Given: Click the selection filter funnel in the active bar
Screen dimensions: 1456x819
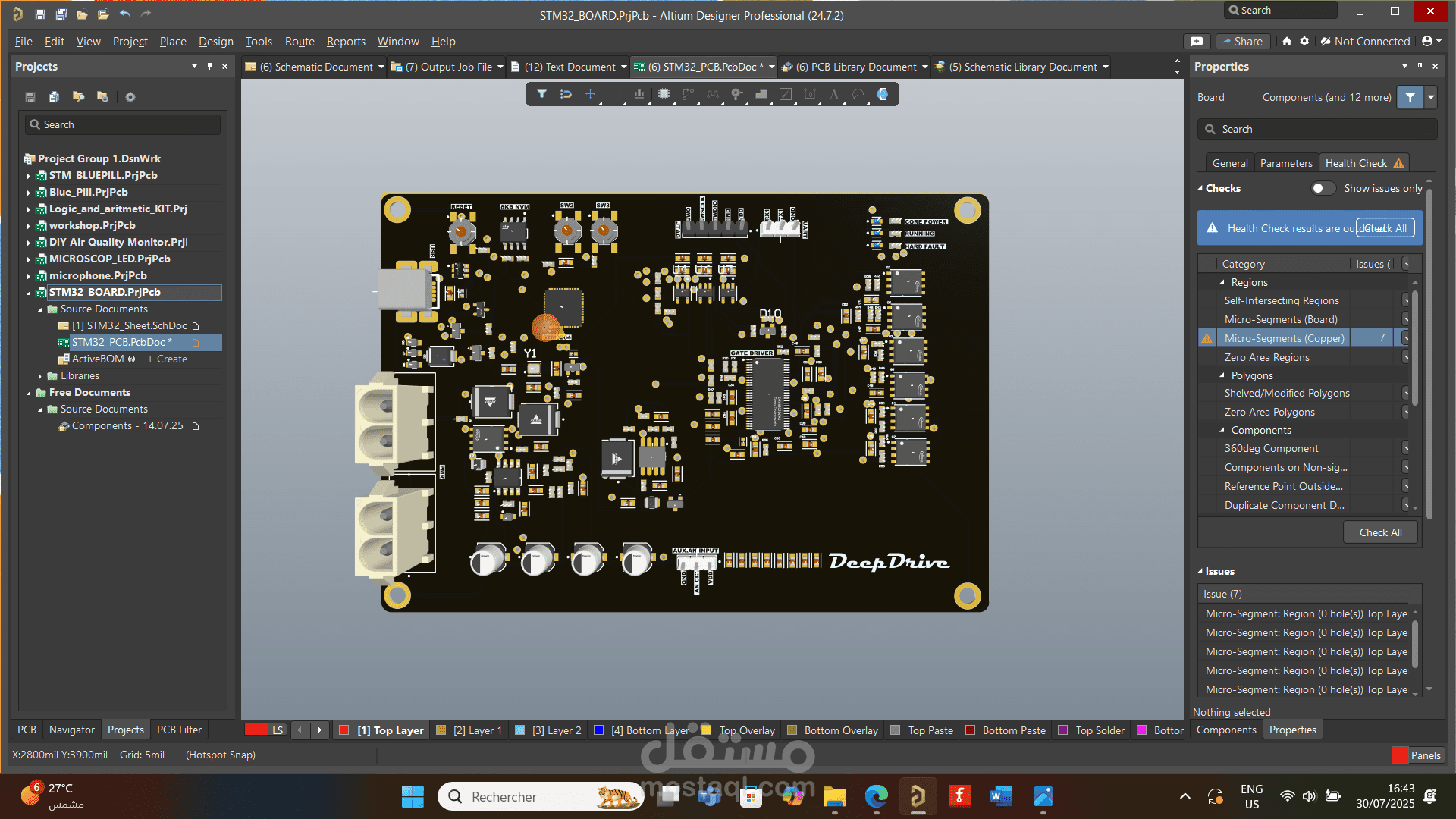Looking at the screenshot, I should click(541, 94).
